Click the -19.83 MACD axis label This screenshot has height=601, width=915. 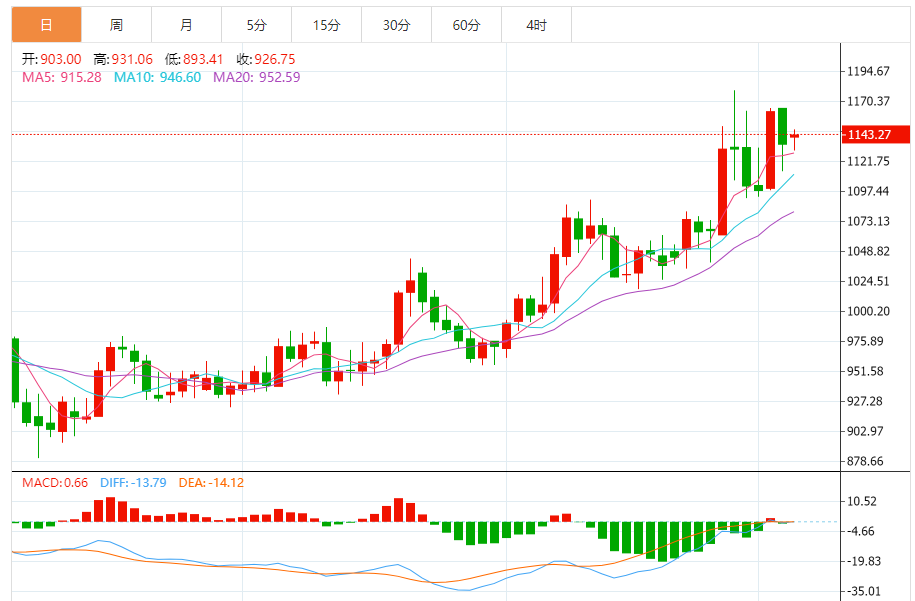click(x=863, y=561)
